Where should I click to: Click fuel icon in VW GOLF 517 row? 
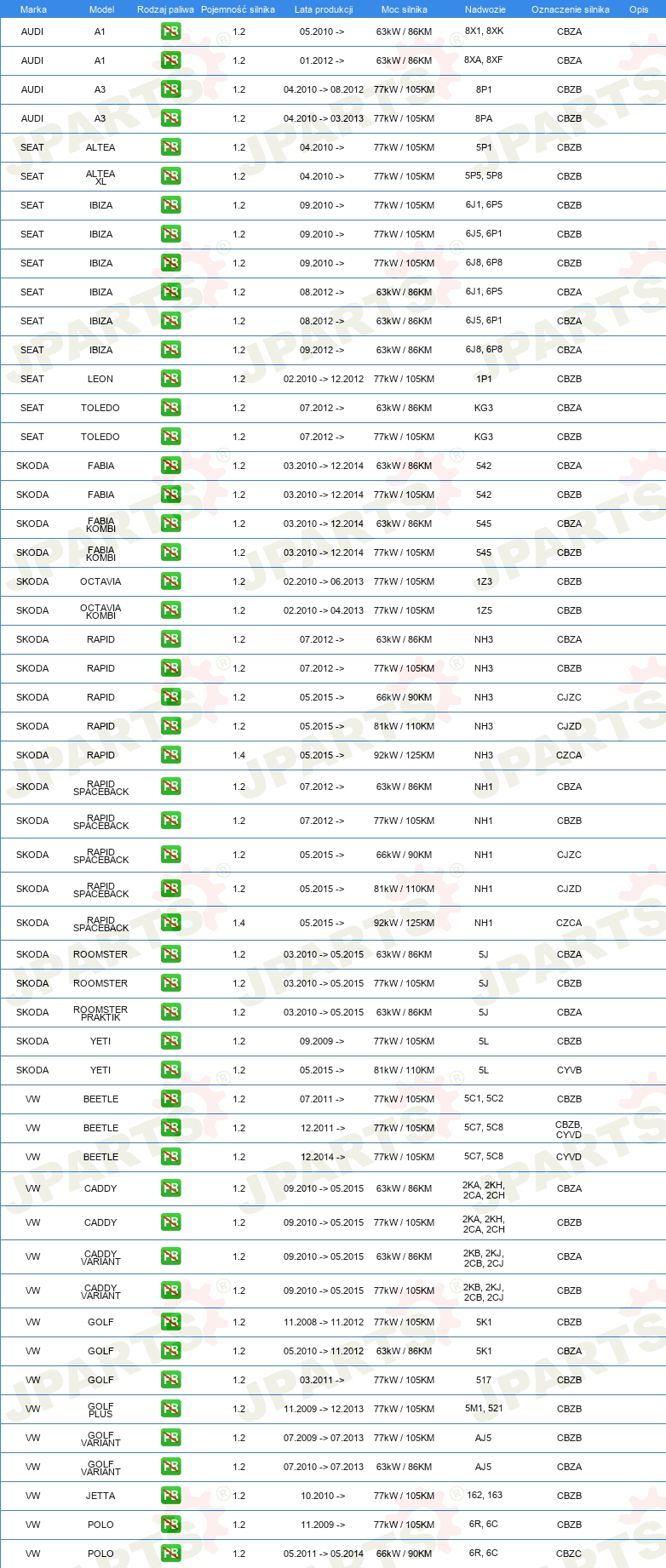170,1380
